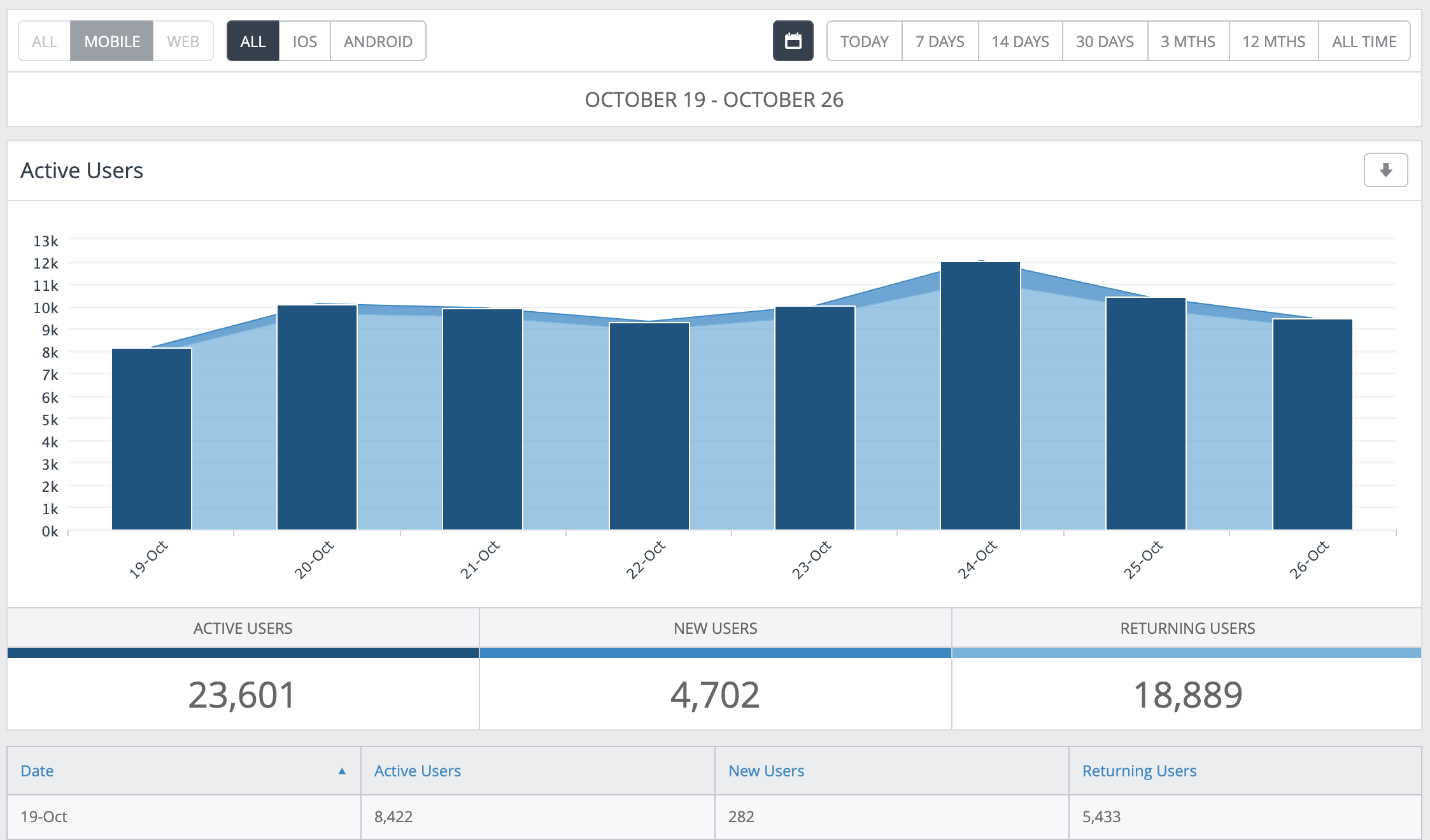Switch platform filter to ALL
This screenshot has height=840, width=1430.
45,41
